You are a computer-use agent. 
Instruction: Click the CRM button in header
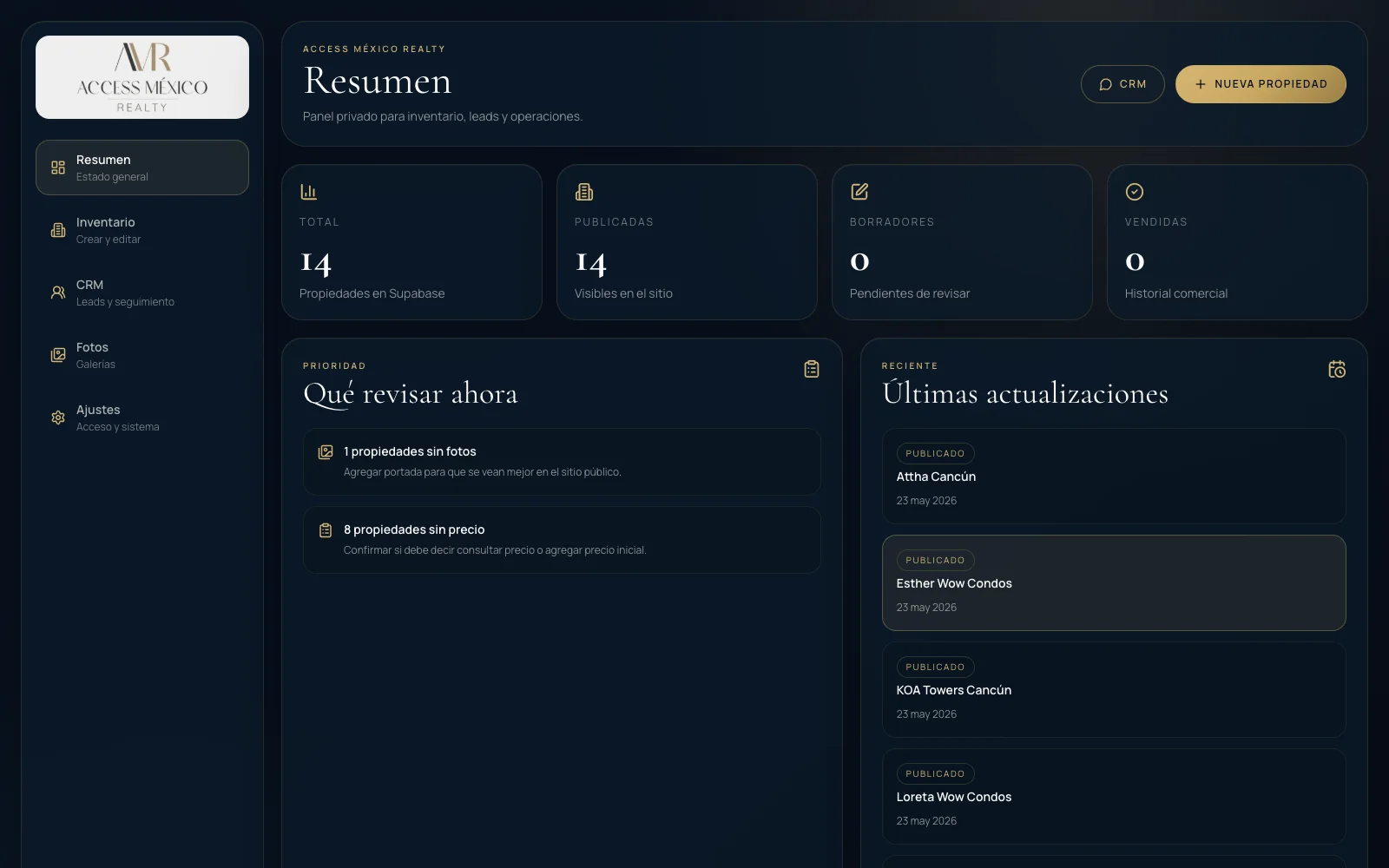[1122, 84]
